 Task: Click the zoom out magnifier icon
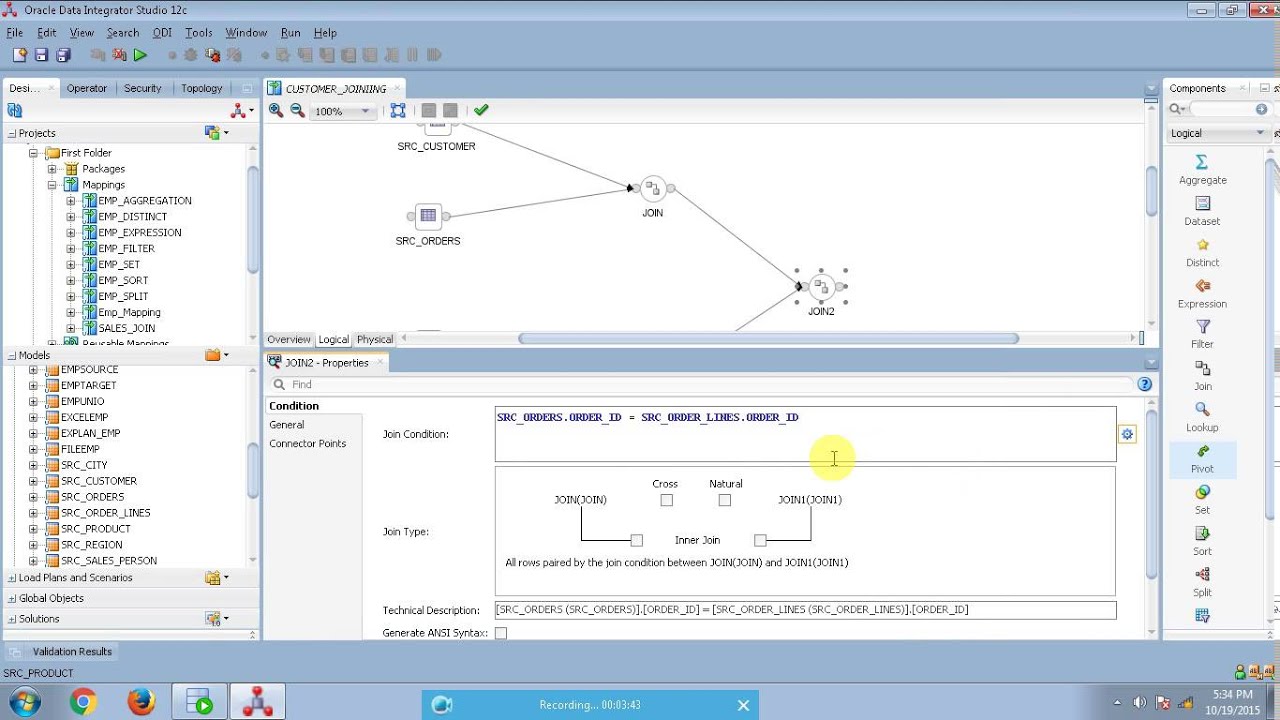point(297,111)
